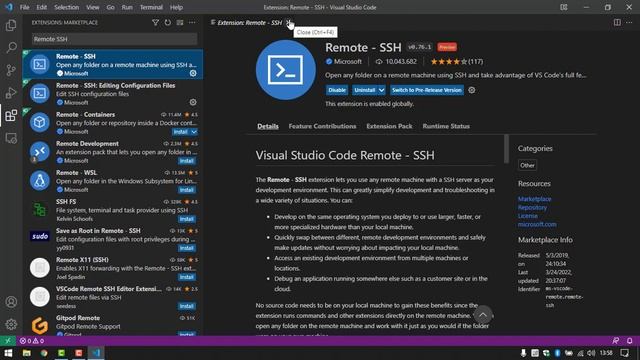Image resolution: width=640 pixels, height=360 pixels.
Task: Open remote window indicator in status bar
Action: (x=8, y=340)
